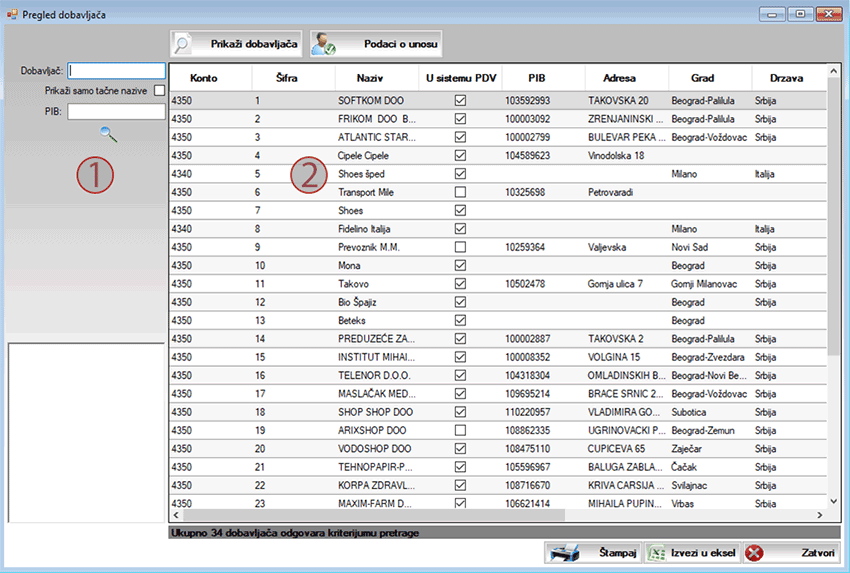The width and height of the screenshot is (850, 573).
Task: Click the Takovo name cell
Action: 377,284
